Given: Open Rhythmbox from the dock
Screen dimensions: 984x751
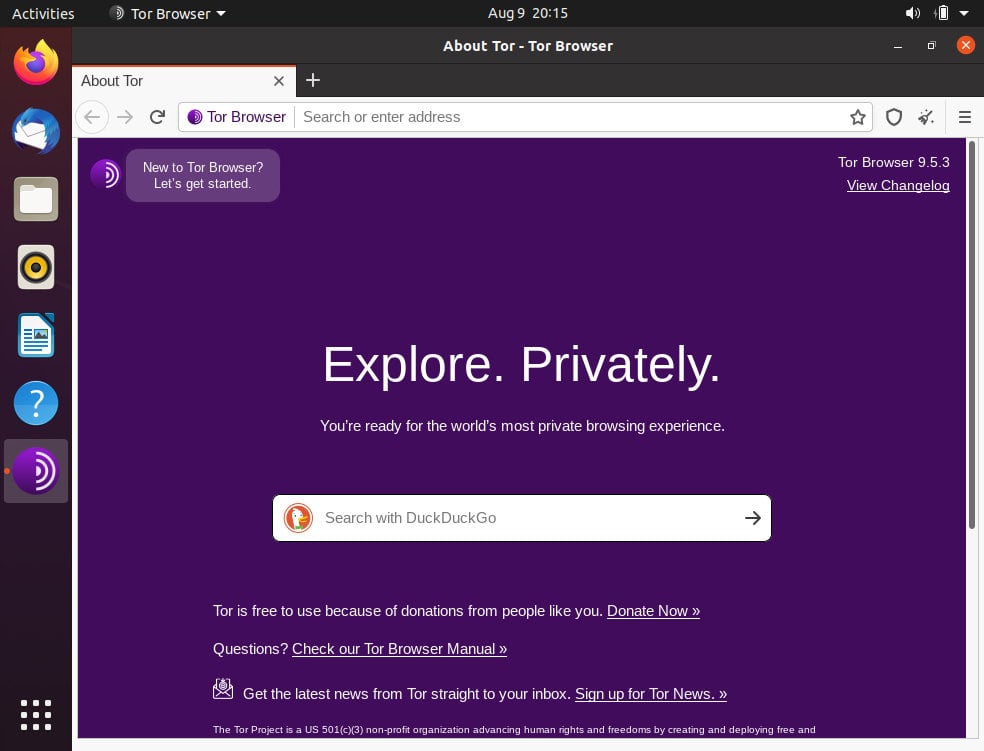Looking at the screenshot, I should click(36, 267).
